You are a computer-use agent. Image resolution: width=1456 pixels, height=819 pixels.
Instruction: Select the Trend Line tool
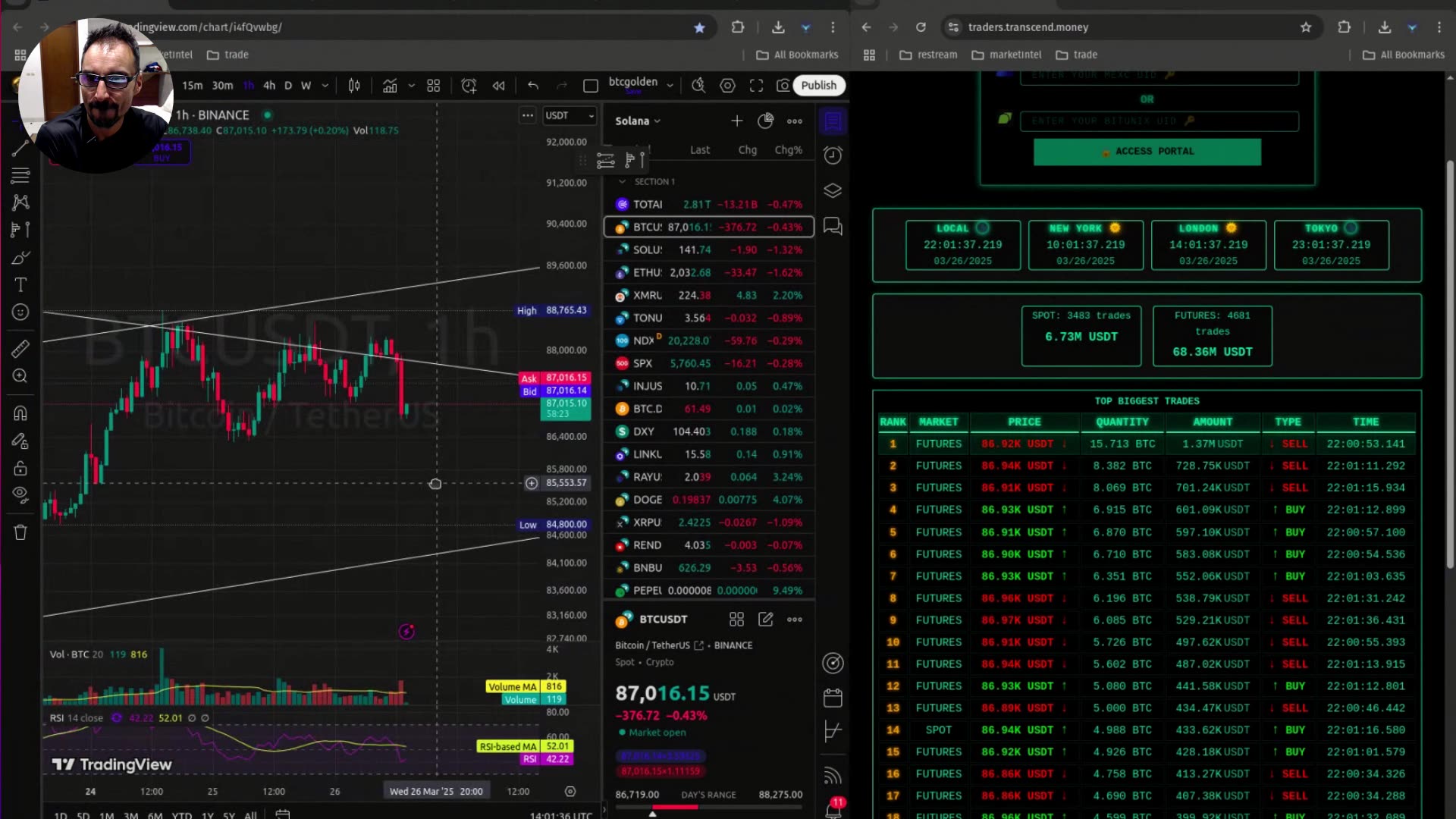[x=20, y=149]
